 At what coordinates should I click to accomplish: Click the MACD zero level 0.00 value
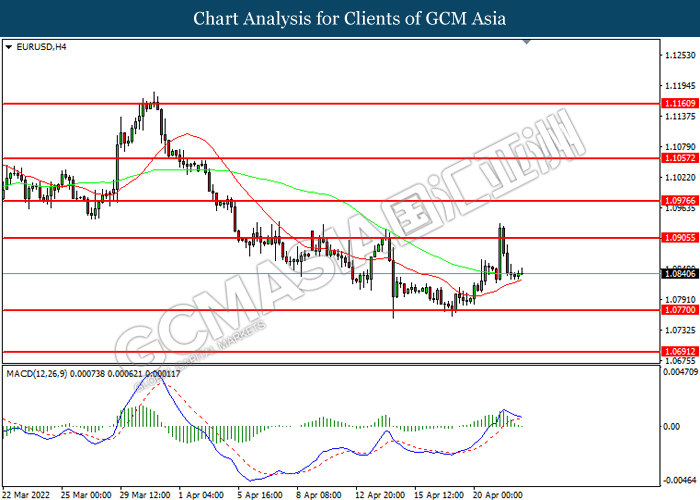point(672,427)
